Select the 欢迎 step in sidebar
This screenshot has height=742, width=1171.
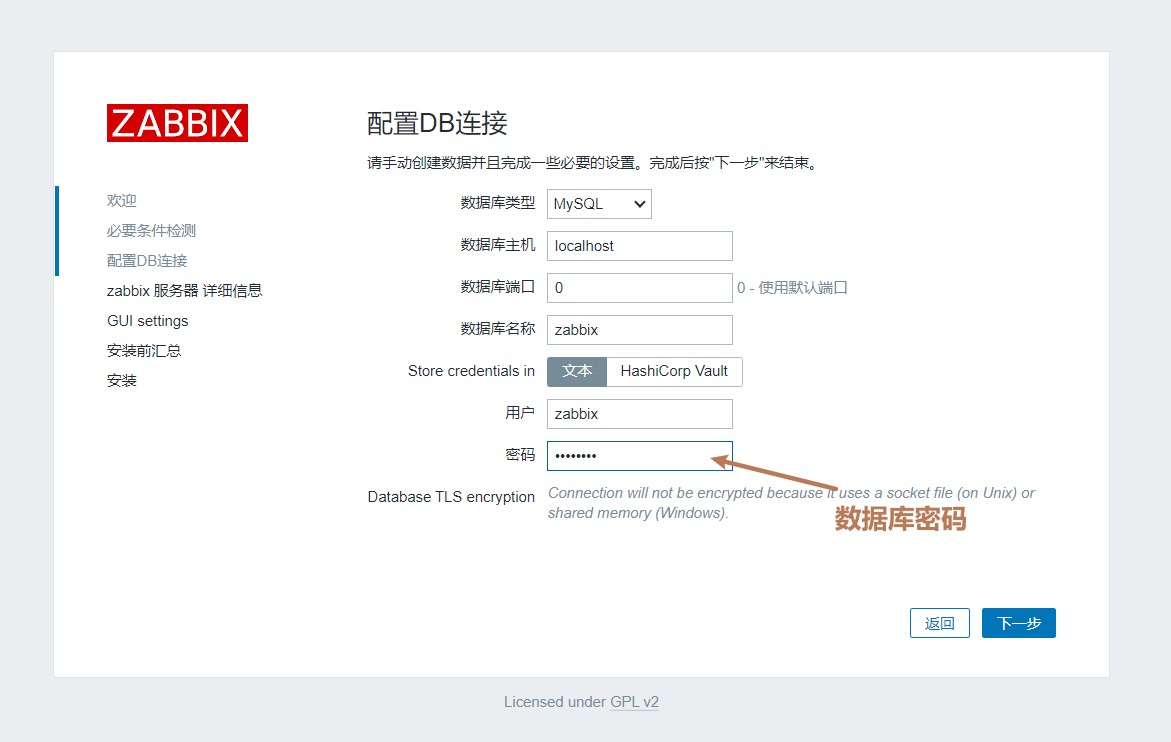coord(122,201)
